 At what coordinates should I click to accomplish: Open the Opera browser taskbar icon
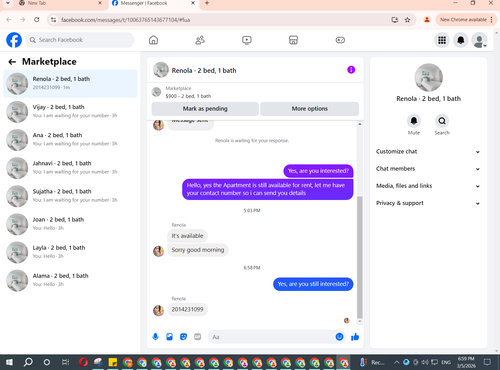(x=83, y=362)
